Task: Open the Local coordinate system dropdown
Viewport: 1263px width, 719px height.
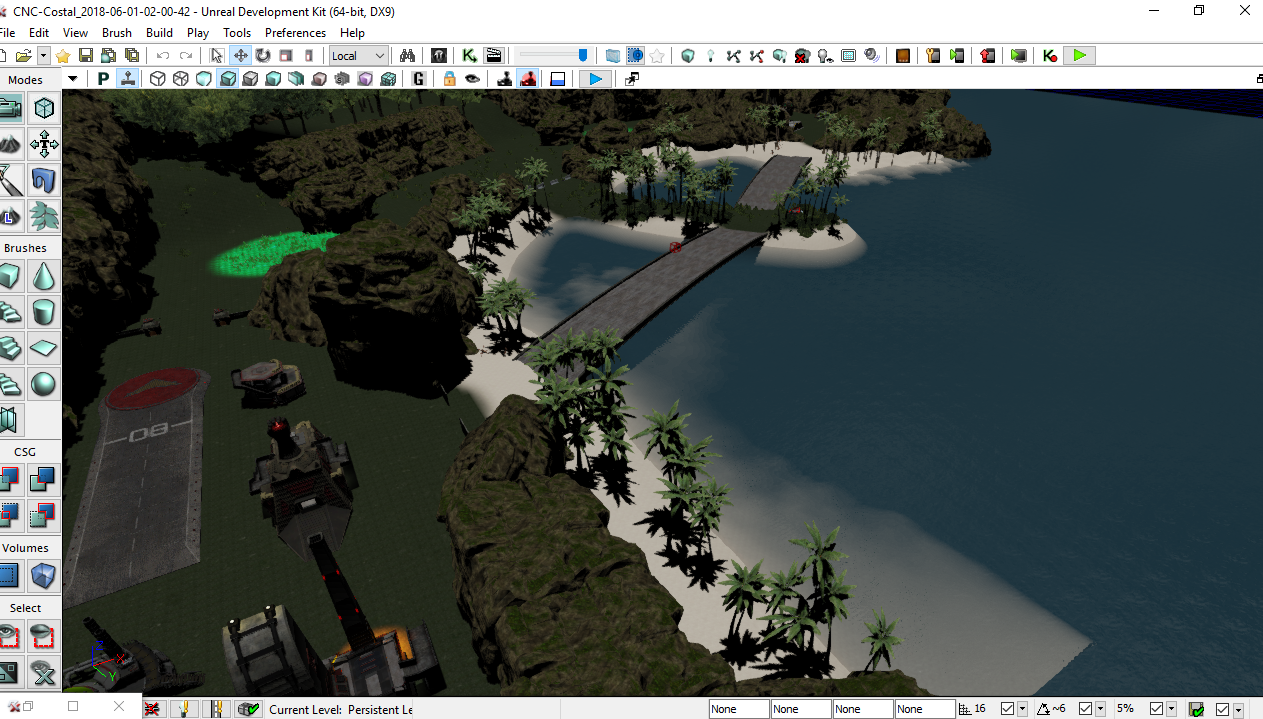Action: pos(358,56)
